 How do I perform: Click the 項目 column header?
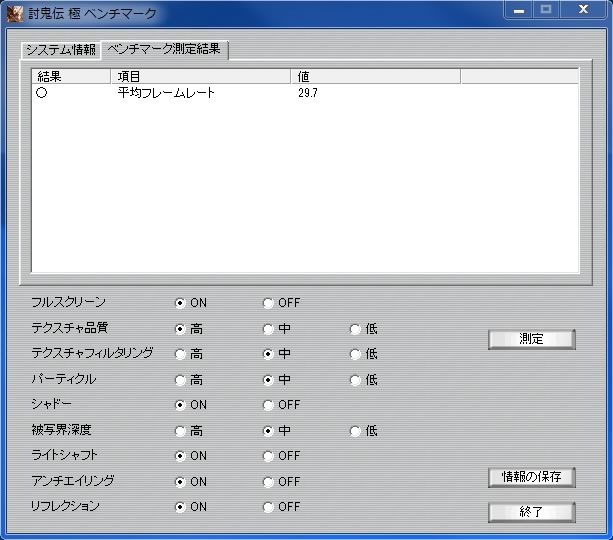[x=201, y=76]
